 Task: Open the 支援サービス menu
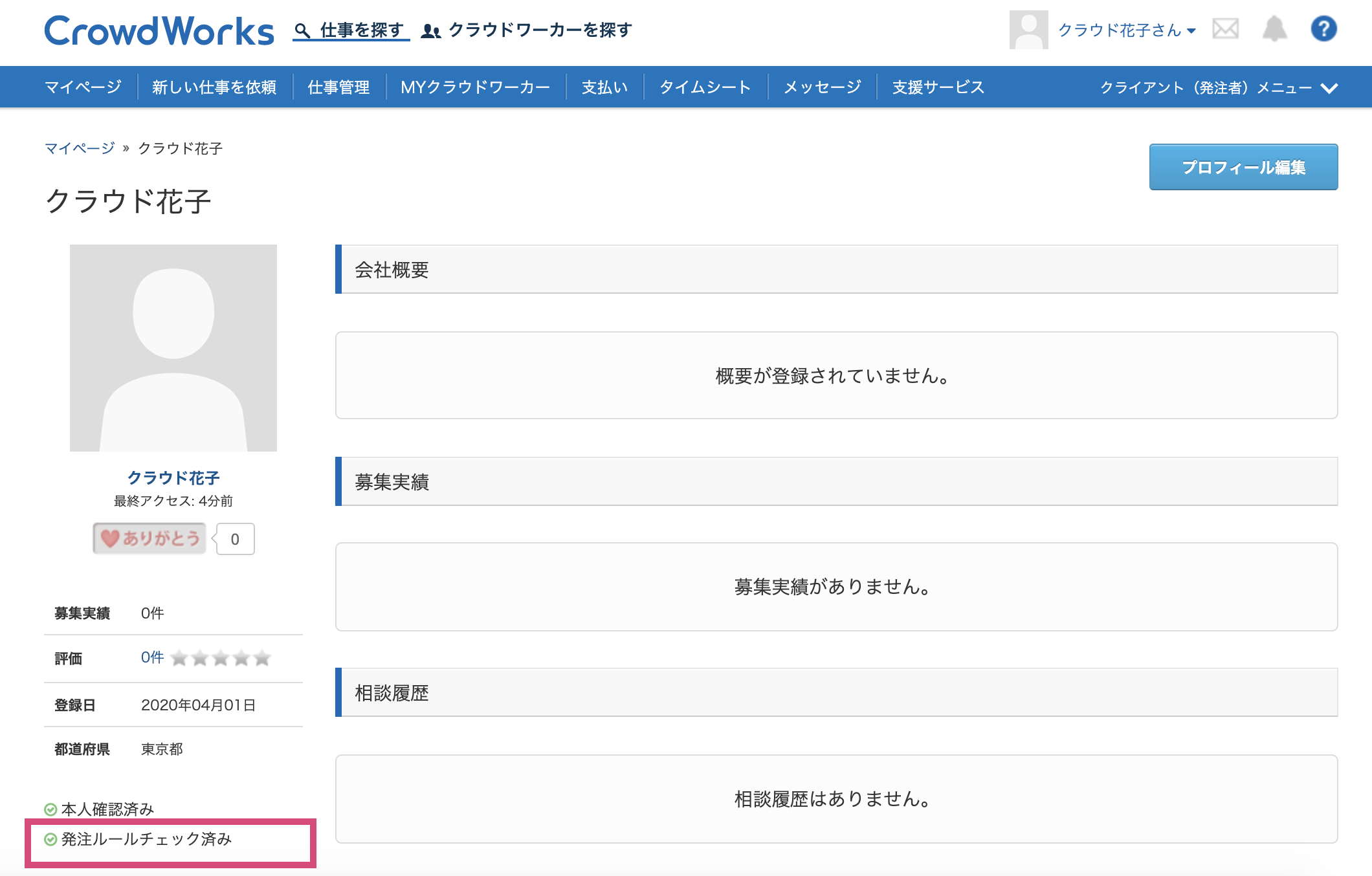point(938,87)
